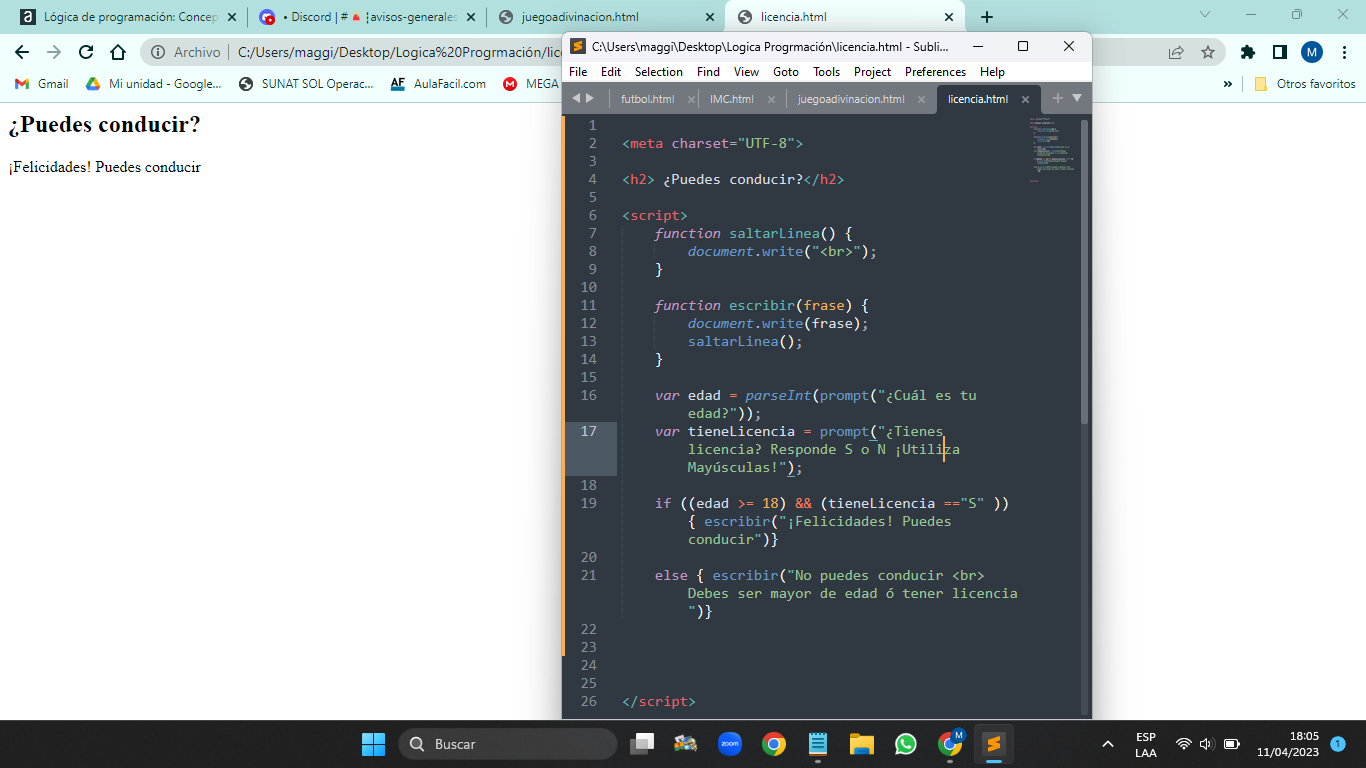The width and height of the screenshot is (1366, 768).
Task: Open the Chrome three-dot menu
Action: (x=1345, y=52)
